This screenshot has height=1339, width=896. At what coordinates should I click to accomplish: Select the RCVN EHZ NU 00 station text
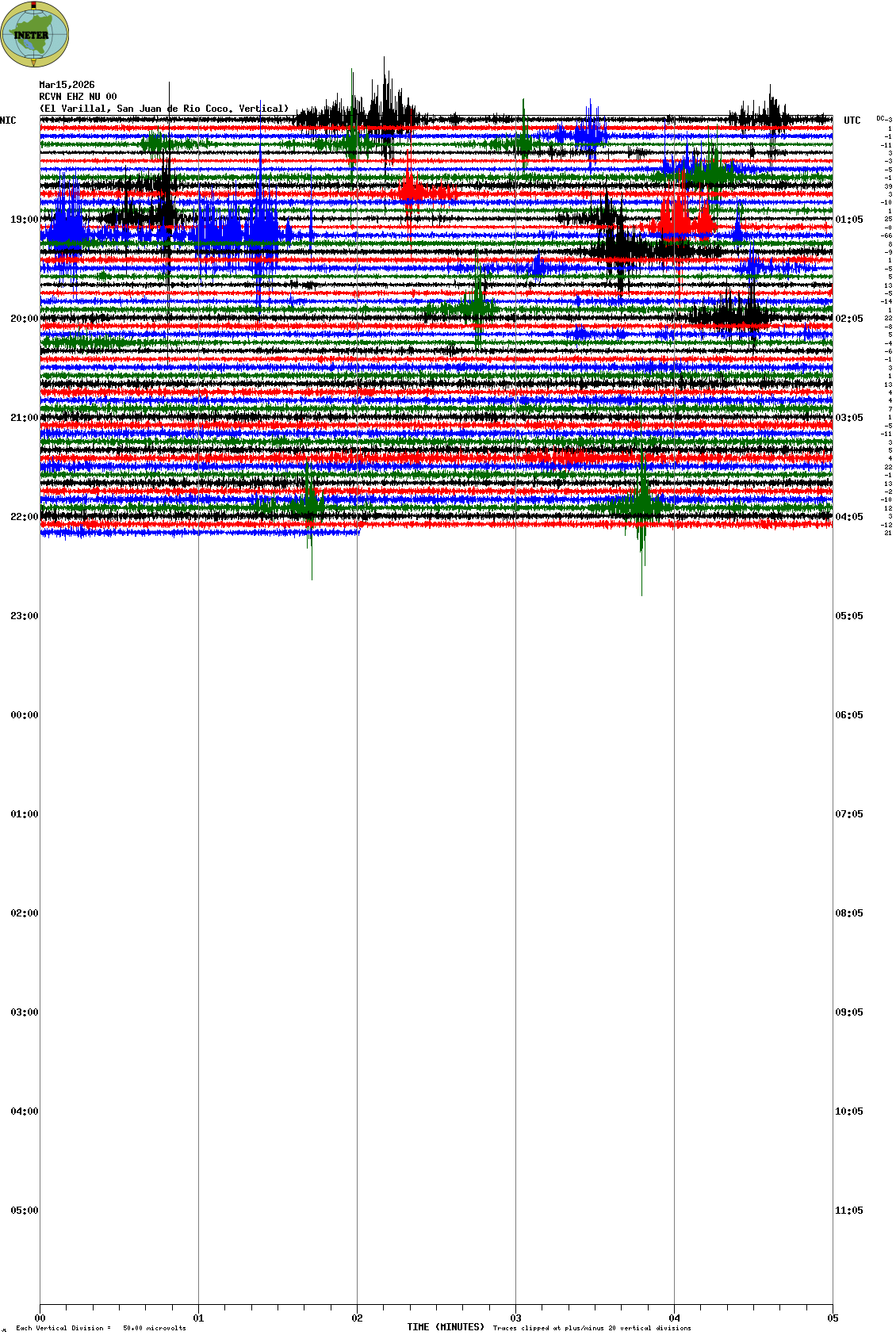[78, 97]
